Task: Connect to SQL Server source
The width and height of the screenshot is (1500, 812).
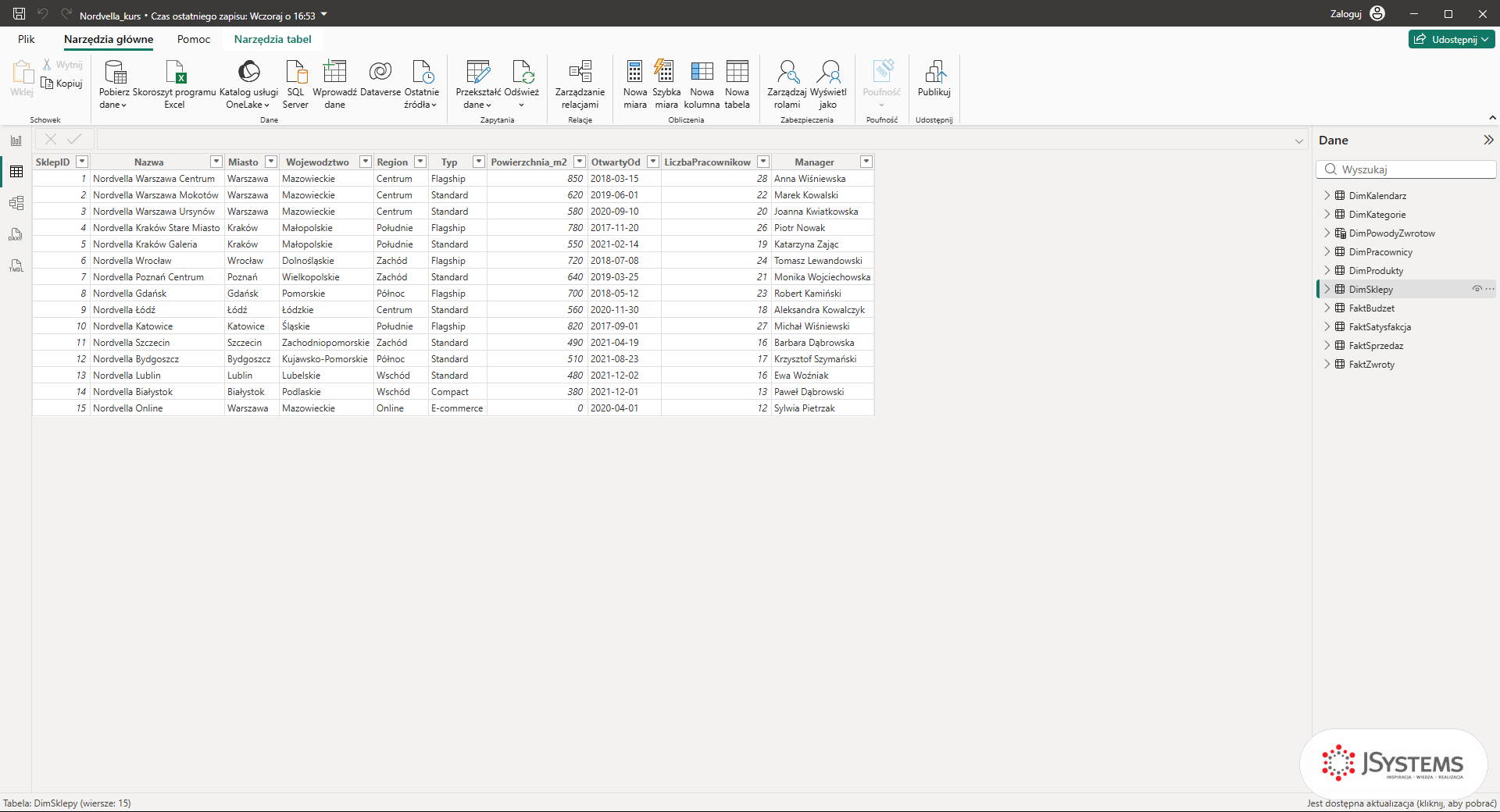Action: [x=295, y=84]
